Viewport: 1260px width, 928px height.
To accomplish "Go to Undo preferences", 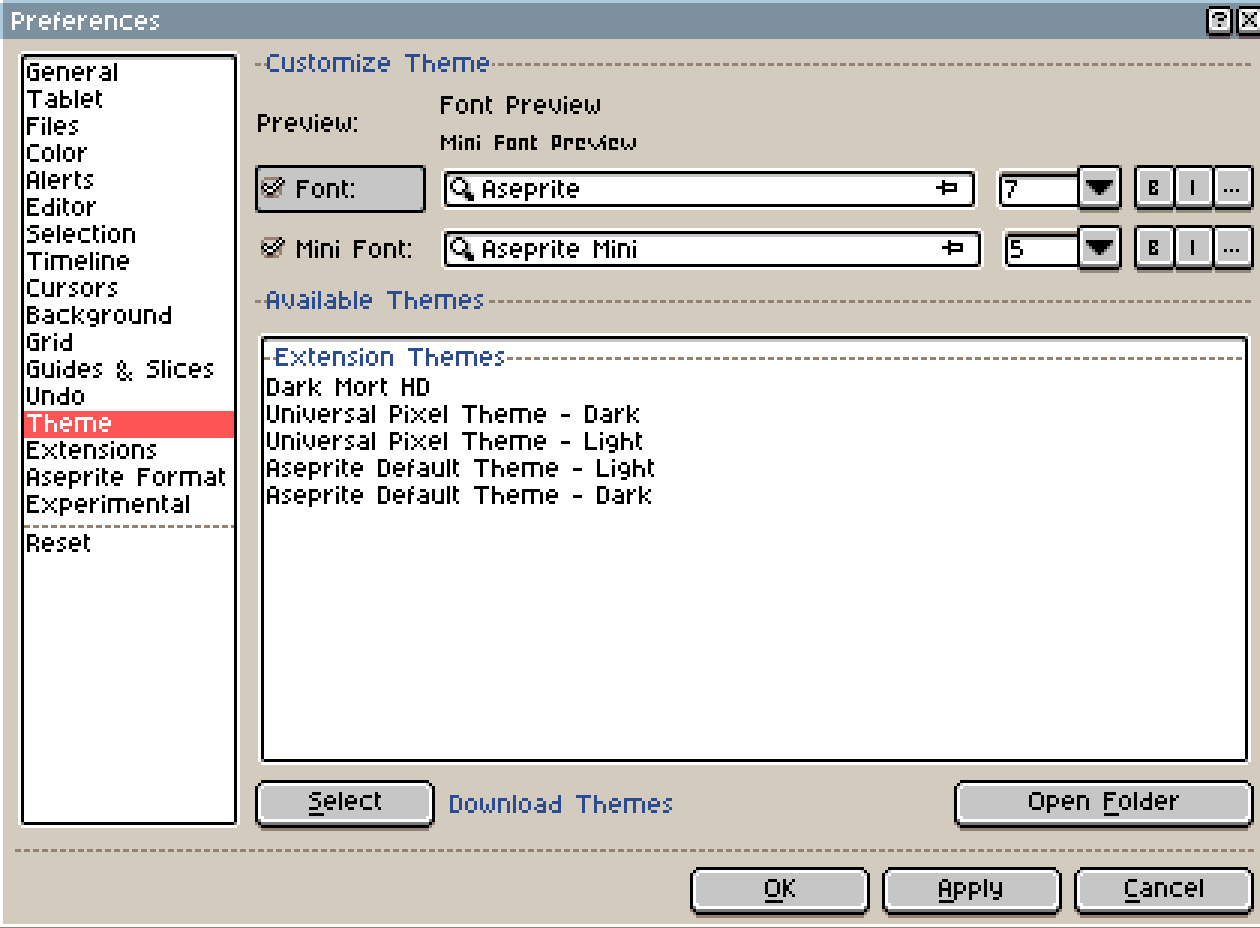I will click(129, 396).
